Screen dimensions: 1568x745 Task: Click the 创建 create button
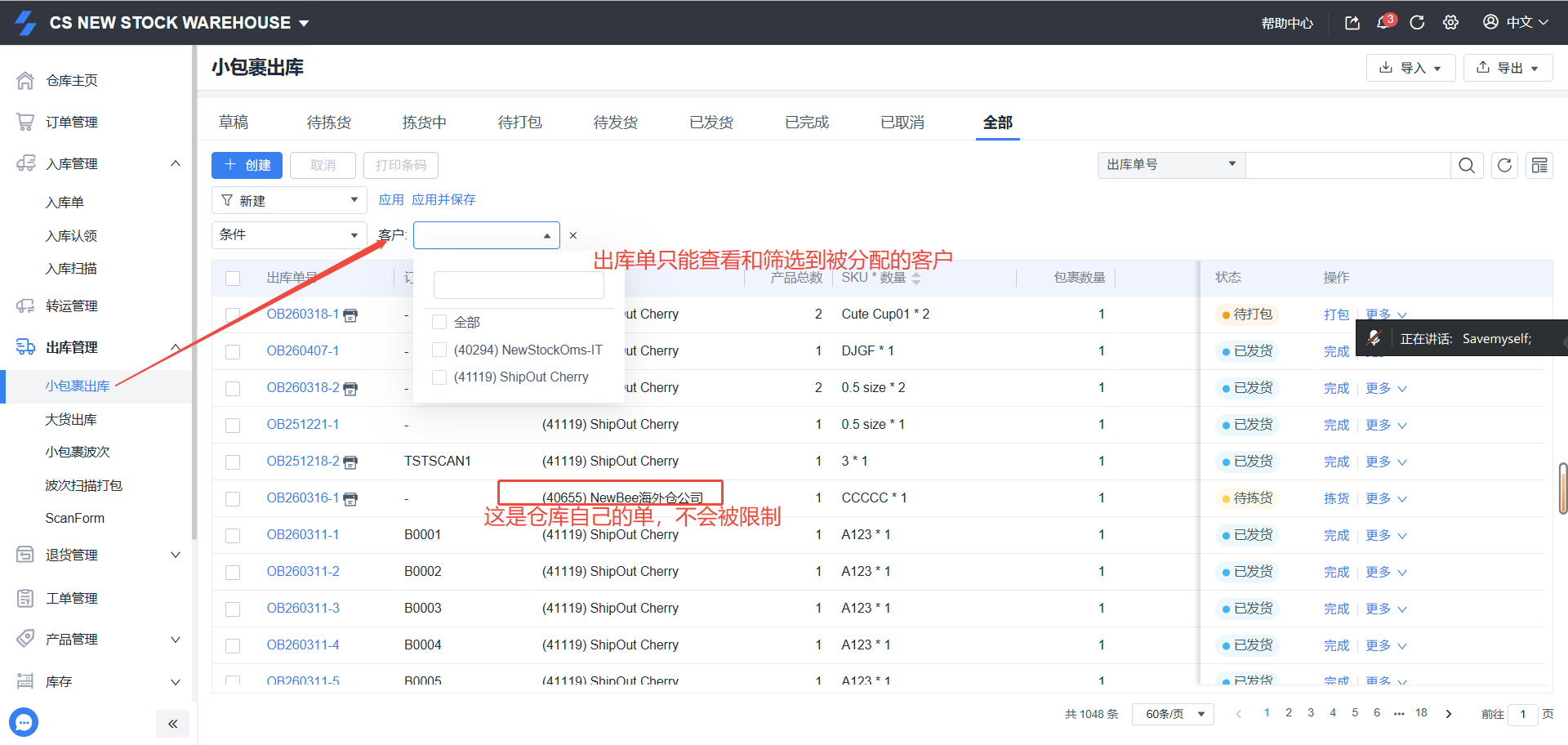247,165
